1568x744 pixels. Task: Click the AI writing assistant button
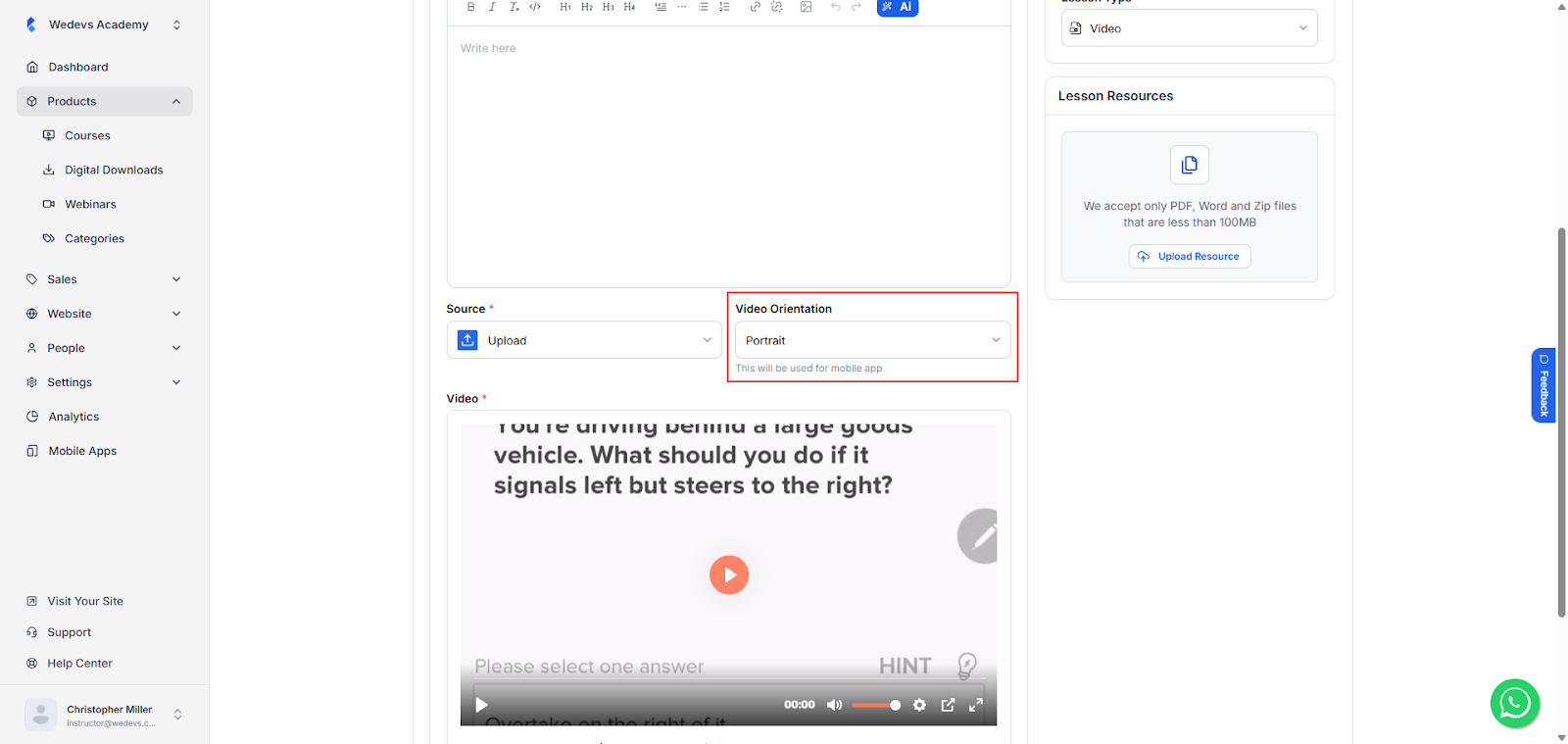click(x=897, y=7)
